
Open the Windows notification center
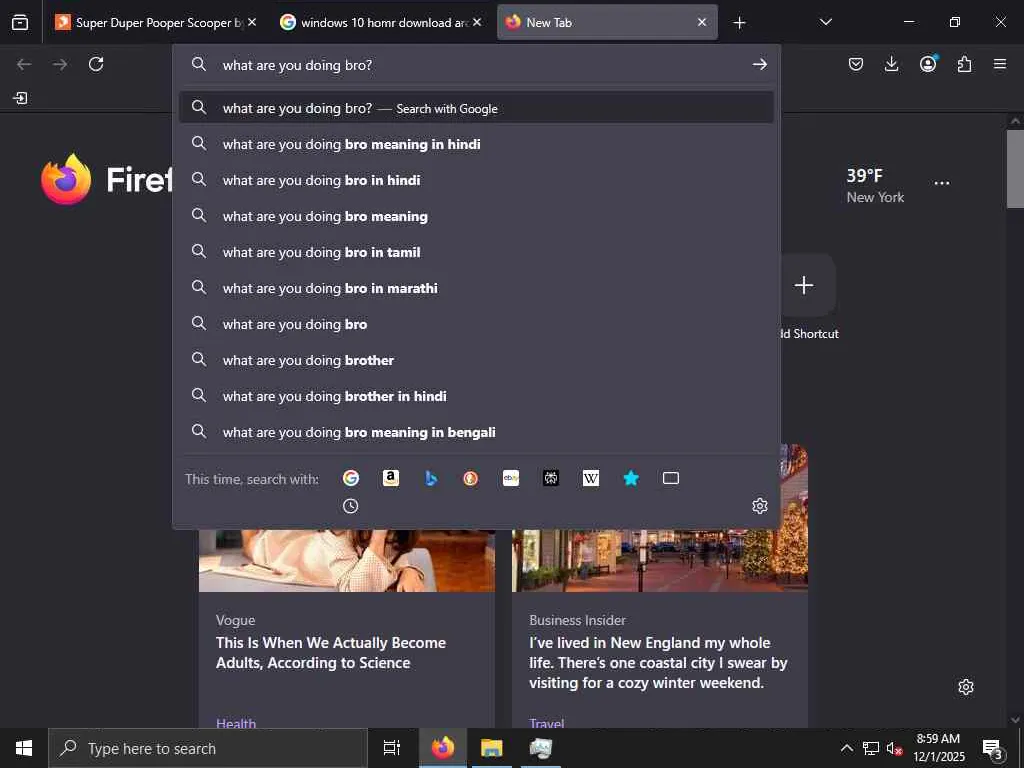993,748
